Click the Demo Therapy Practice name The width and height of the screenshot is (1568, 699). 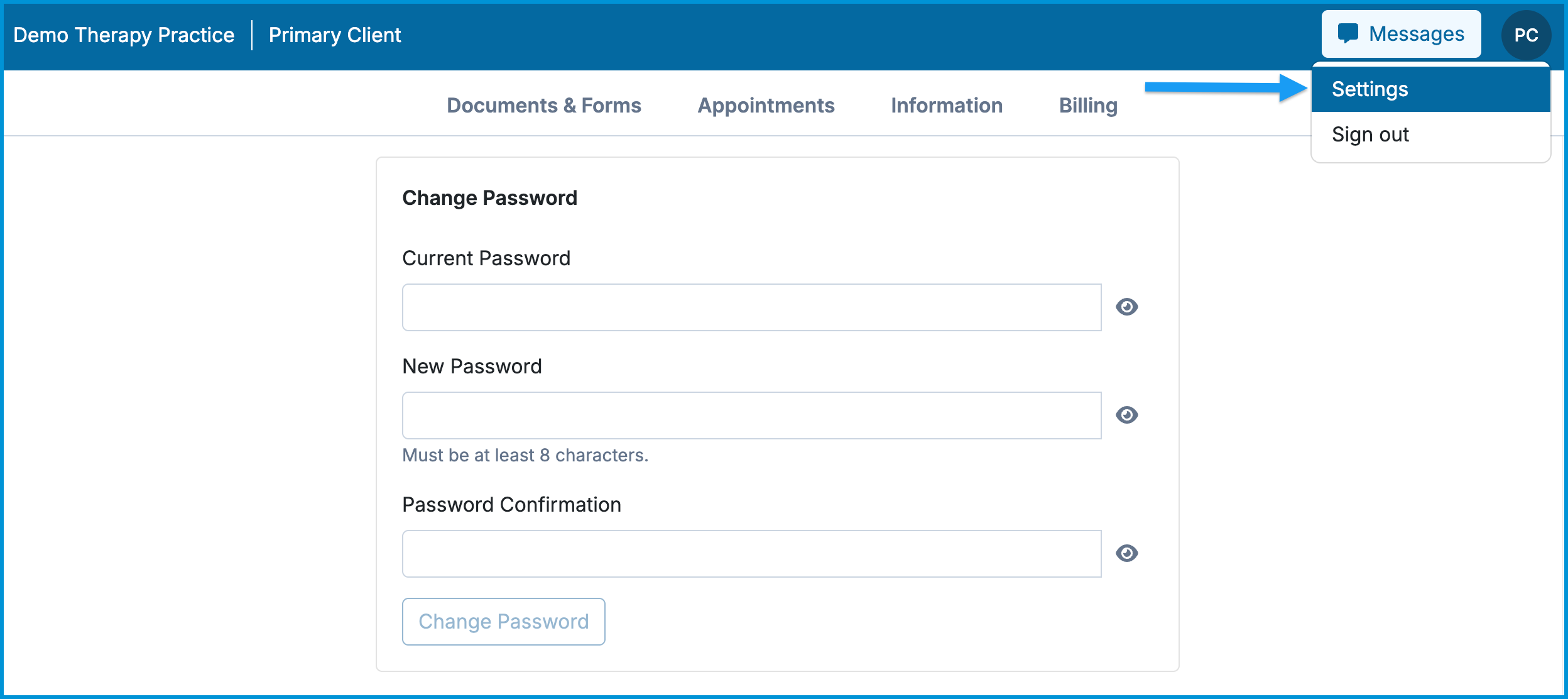[x=123, y=35]
